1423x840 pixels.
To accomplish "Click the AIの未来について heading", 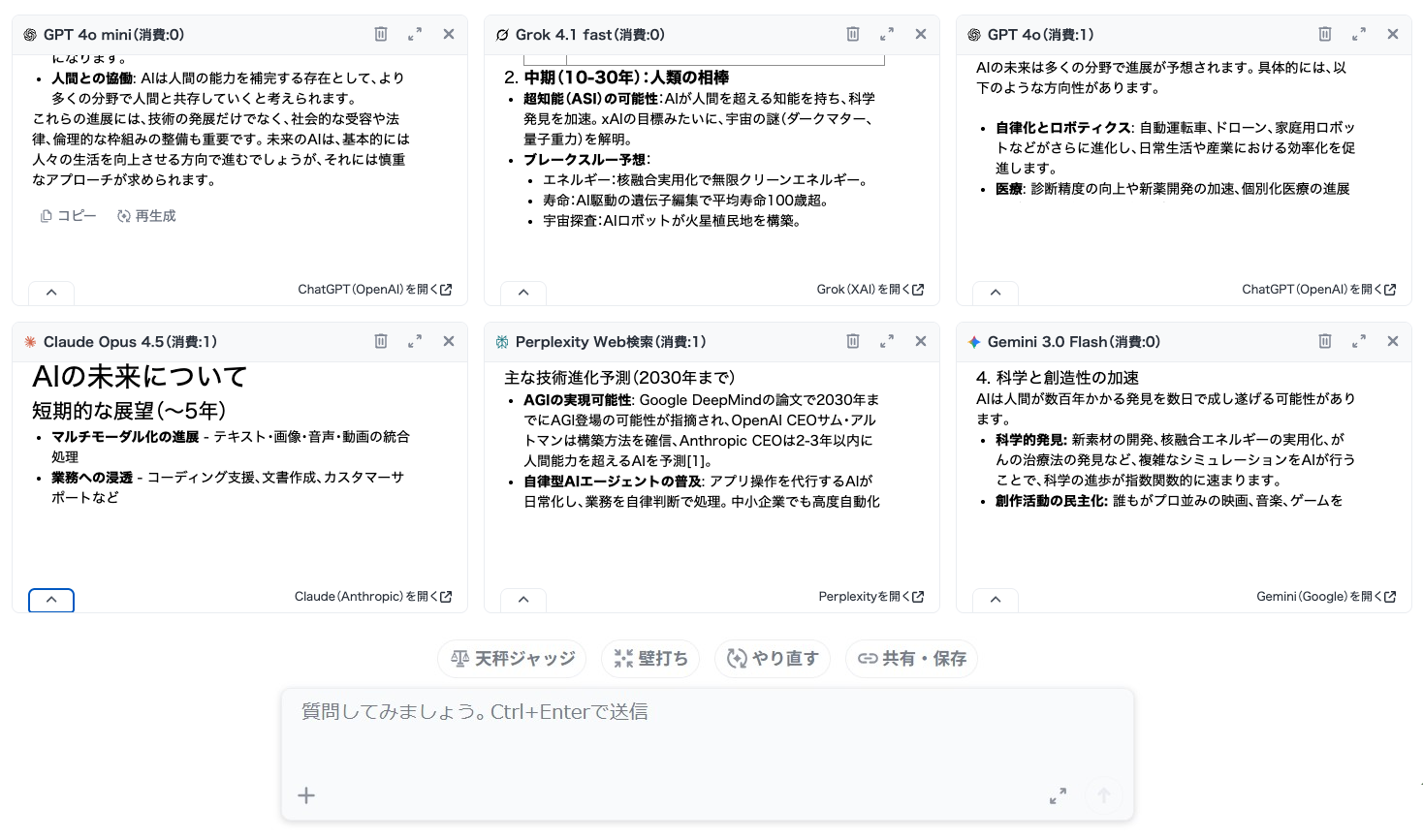I will (x=140, y=376).
